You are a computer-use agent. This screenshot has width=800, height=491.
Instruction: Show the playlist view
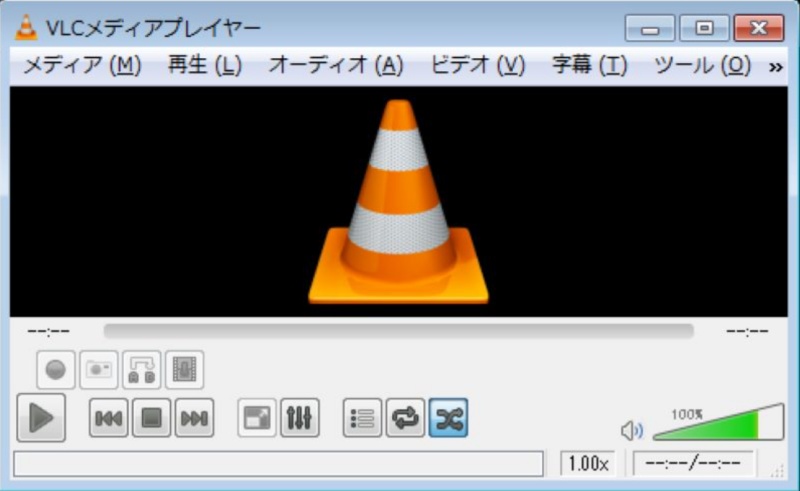tap(362, 418)
